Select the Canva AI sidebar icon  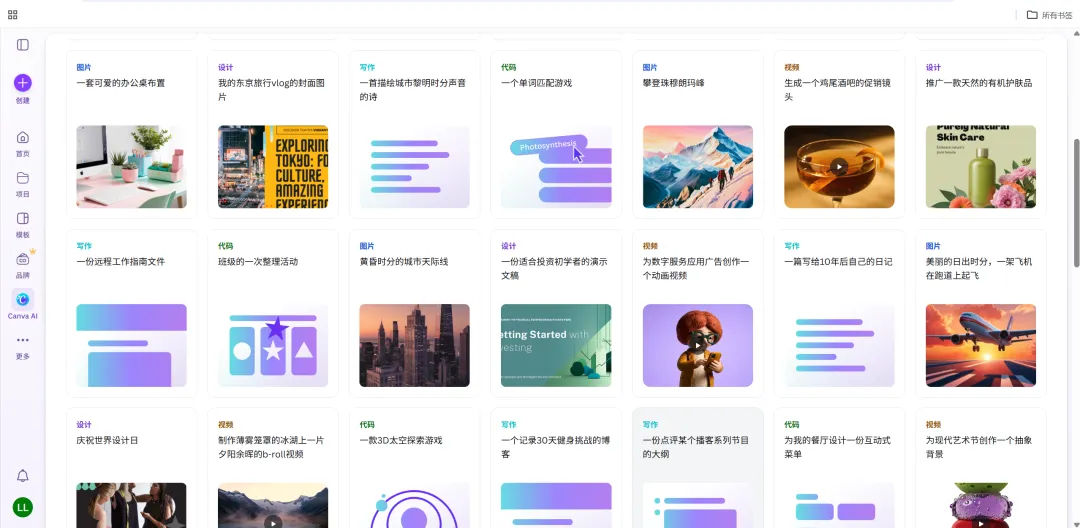click(23, 299)
